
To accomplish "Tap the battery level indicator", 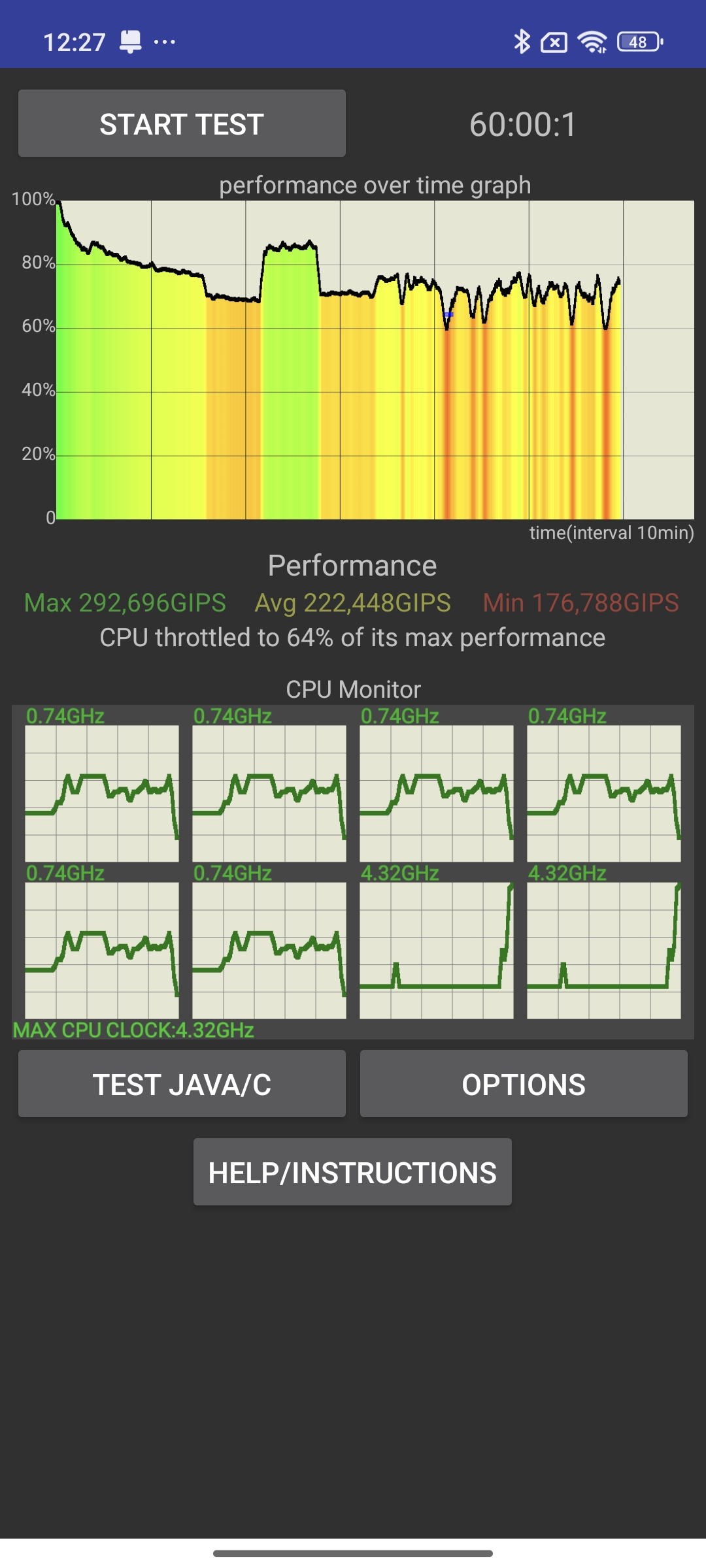I will tap(640, 42).
